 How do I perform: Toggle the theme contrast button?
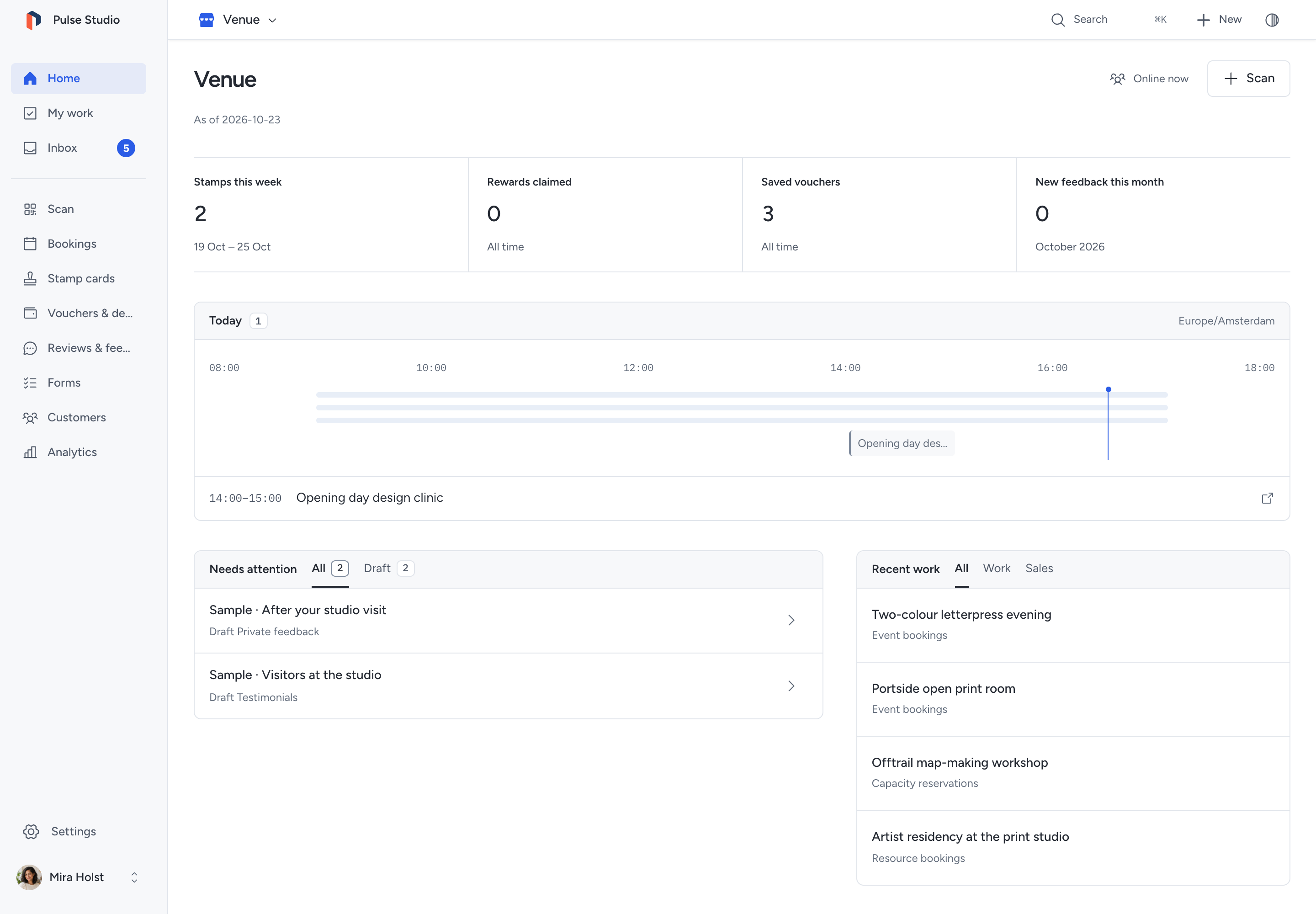[1272, 20]
